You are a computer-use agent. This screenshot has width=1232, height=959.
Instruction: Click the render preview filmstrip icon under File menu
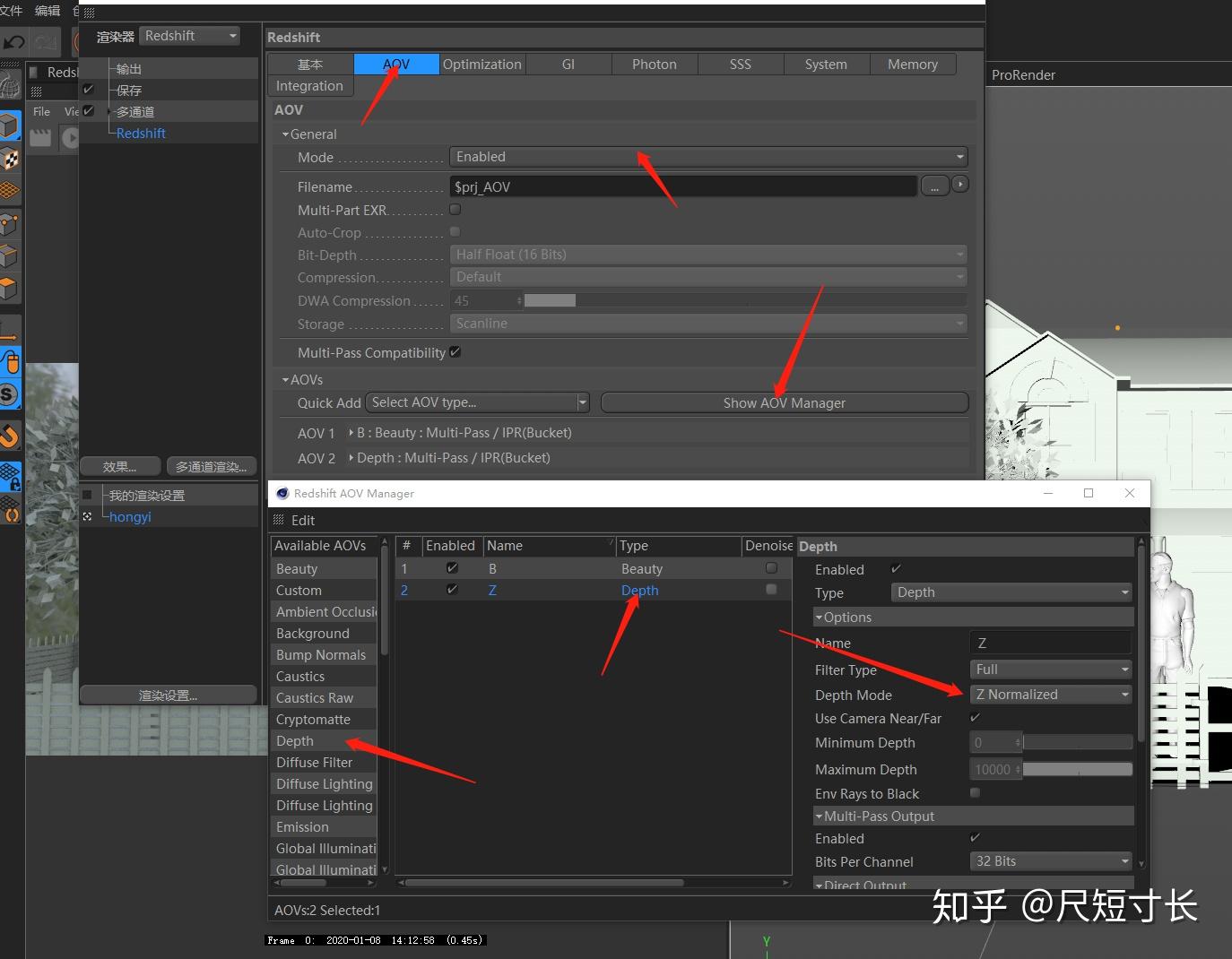click(x=40, y=138)
